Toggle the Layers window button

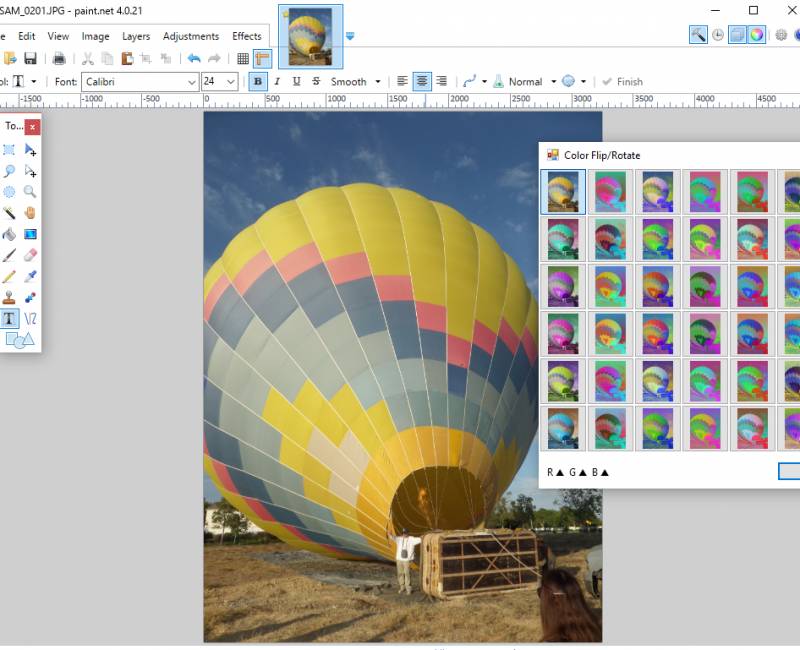coord(737,35)
